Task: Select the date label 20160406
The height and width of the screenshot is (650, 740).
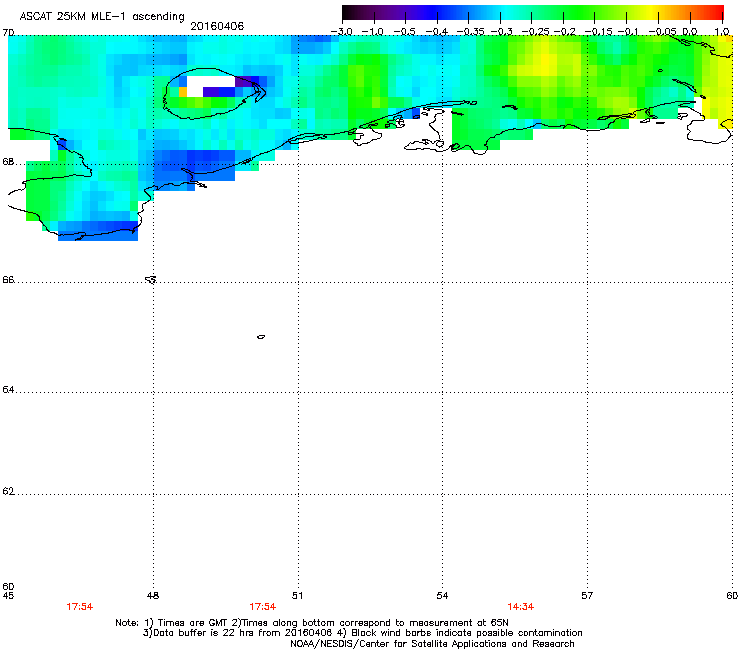Action: pos(217,26)
